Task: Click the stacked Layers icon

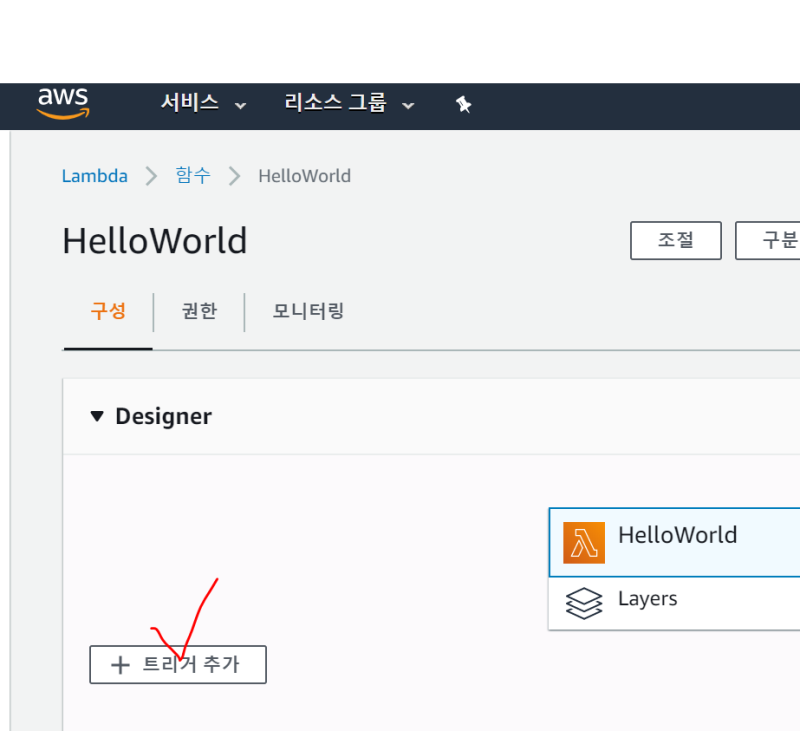Action: (584, 603)
